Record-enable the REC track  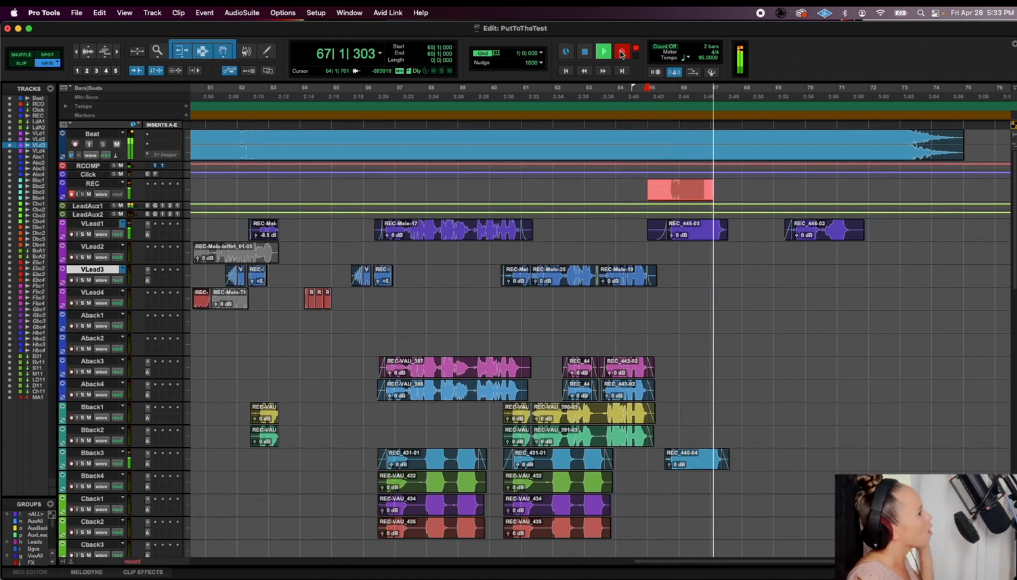coord(71,194)
